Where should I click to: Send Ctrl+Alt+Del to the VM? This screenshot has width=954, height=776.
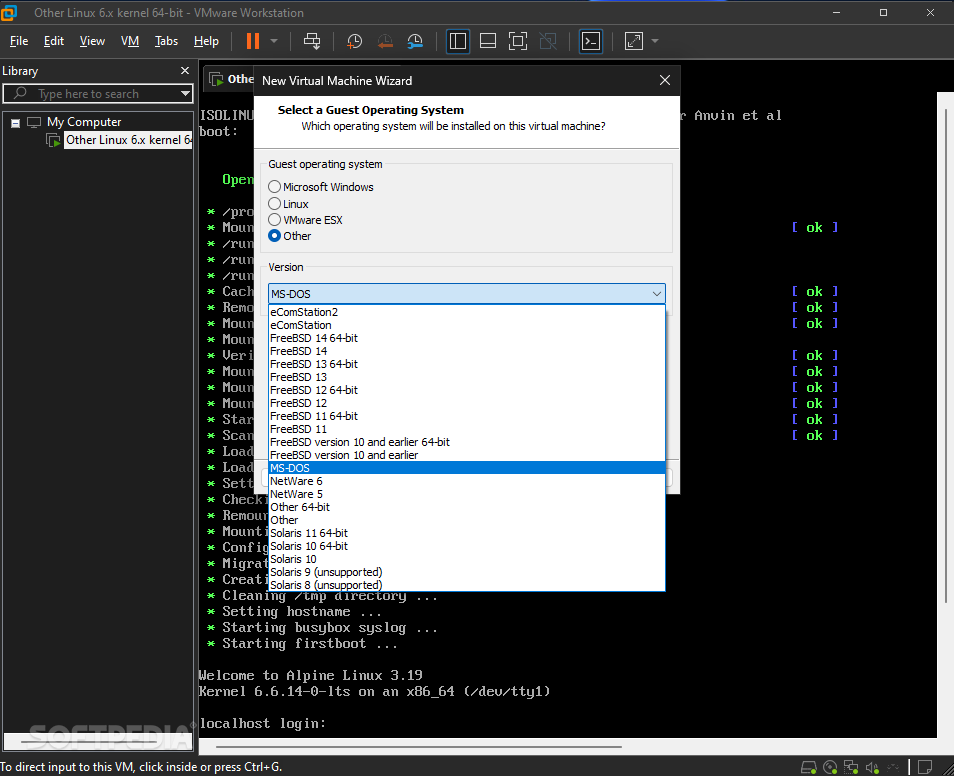click(312, 41)
